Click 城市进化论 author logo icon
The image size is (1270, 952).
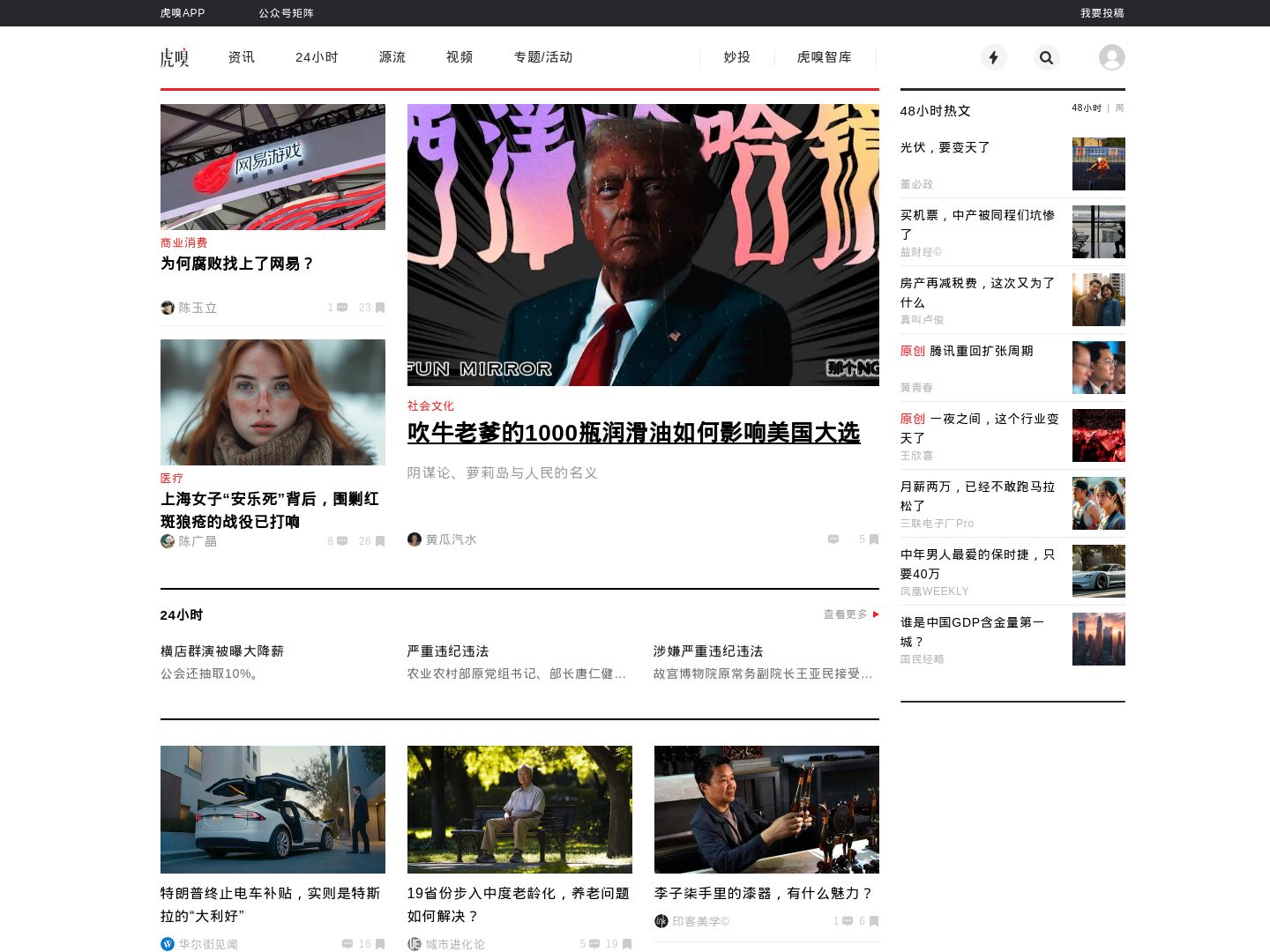(x=415, y=944)
